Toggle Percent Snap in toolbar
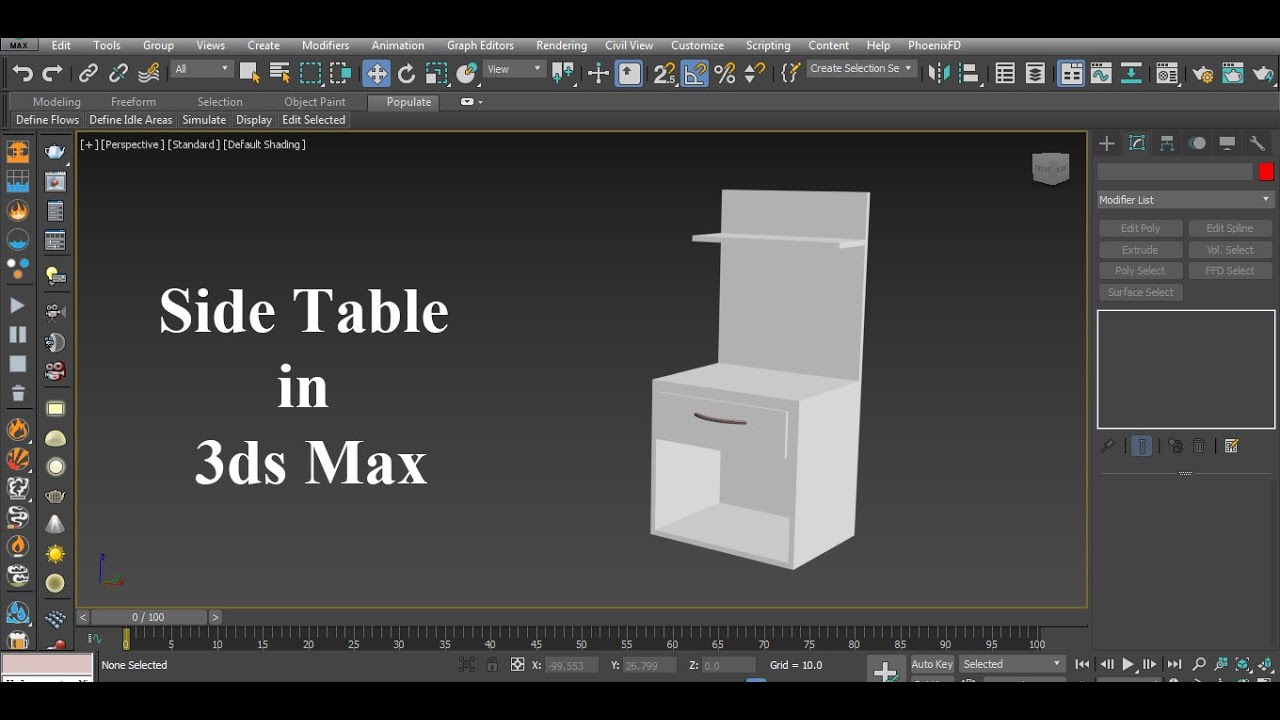This screenshot has width=1280, height=720. pyautogui.click(x=725, y=73)
